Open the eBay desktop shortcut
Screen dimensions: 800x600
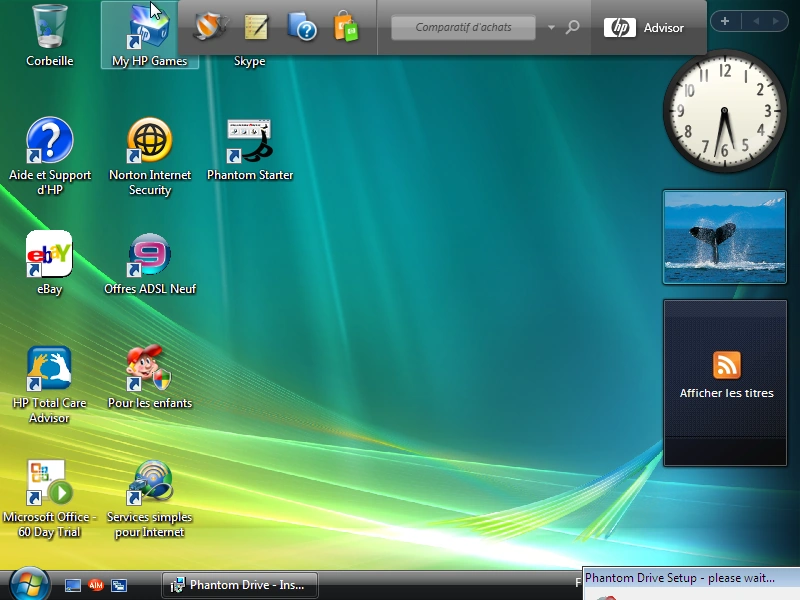point(49,263)
